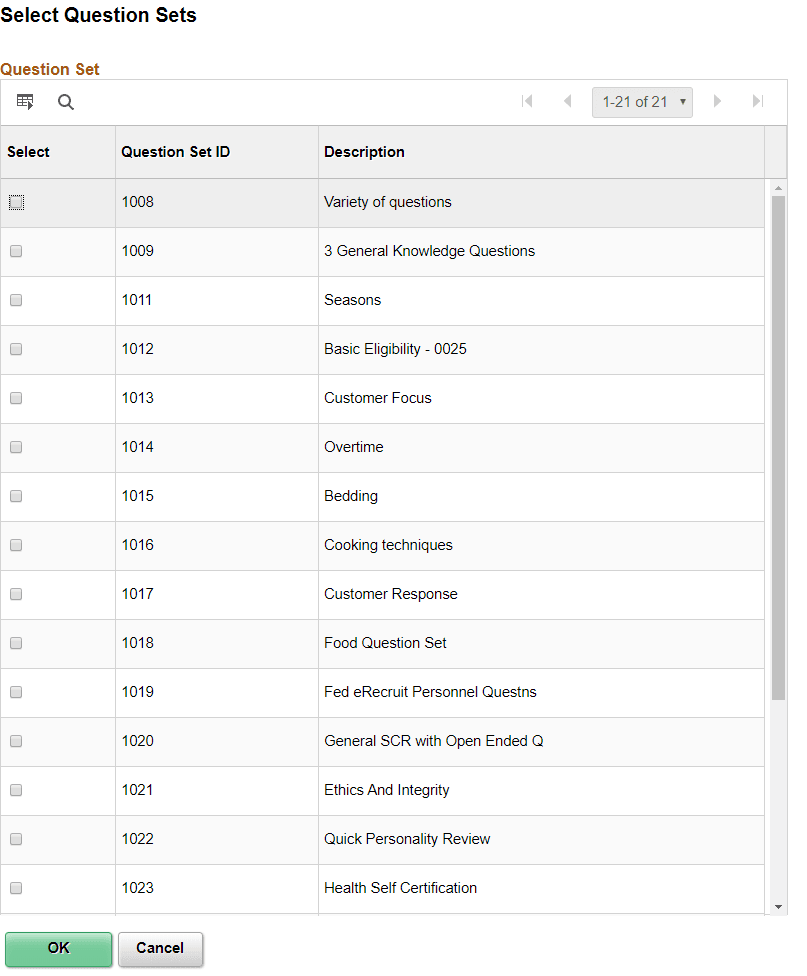The image size is (807, 976).
Task: Select the row labeled Cooking techniques
Action: point(388,545)
